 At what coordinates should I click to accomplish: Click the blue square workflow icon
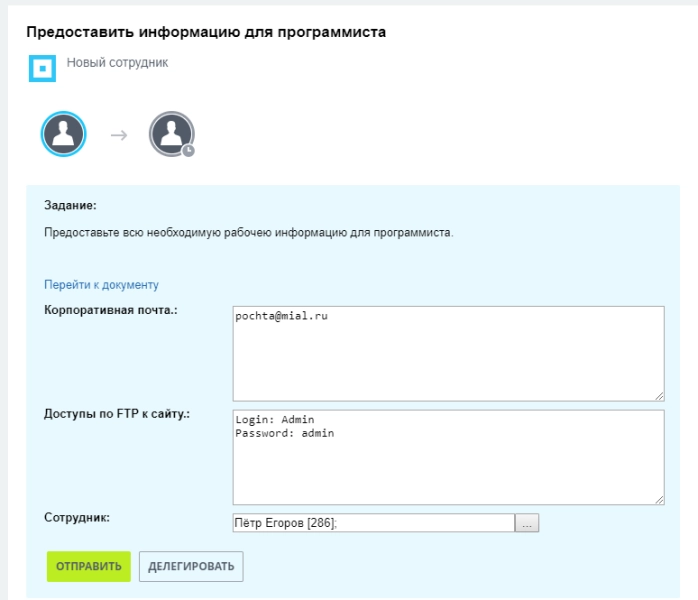point(42,68)
